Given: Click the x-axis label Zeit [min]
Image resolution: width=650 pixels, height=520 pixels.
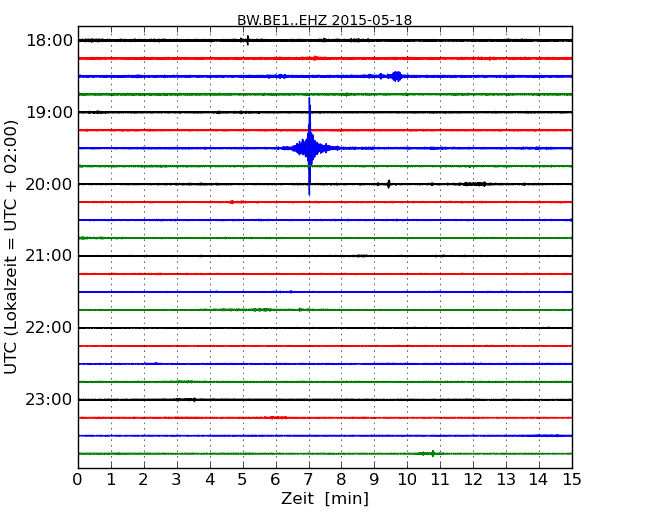Looking at the screenshot, I should tap(325, 498).
